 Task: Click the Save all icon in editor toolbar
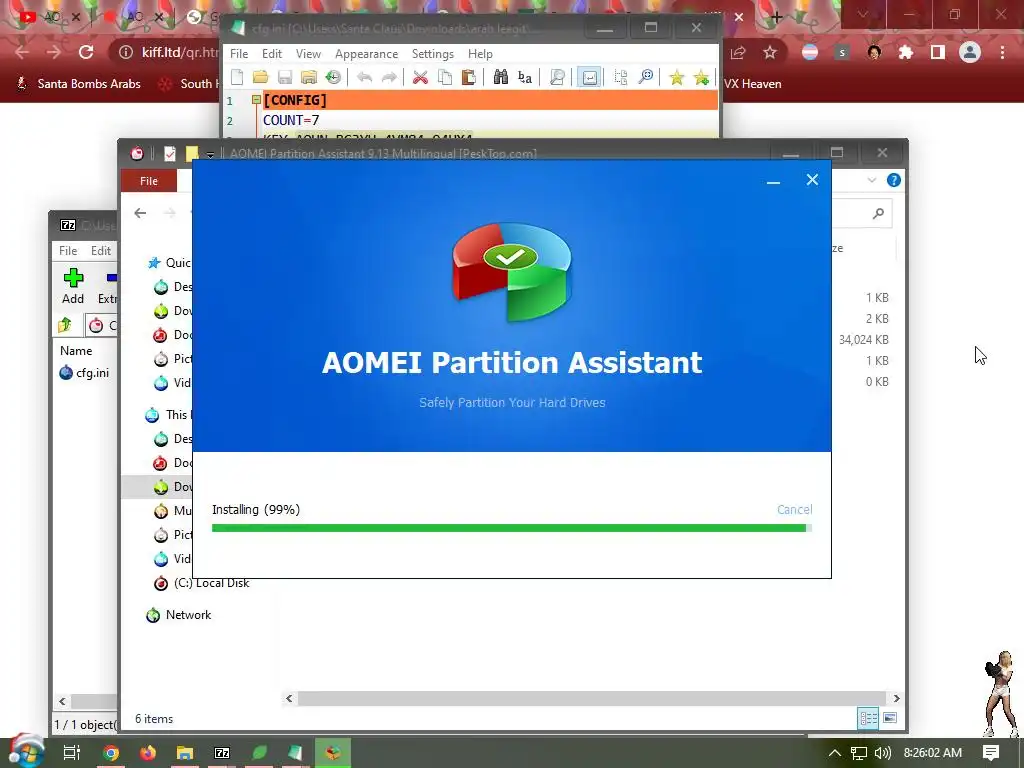309,77
